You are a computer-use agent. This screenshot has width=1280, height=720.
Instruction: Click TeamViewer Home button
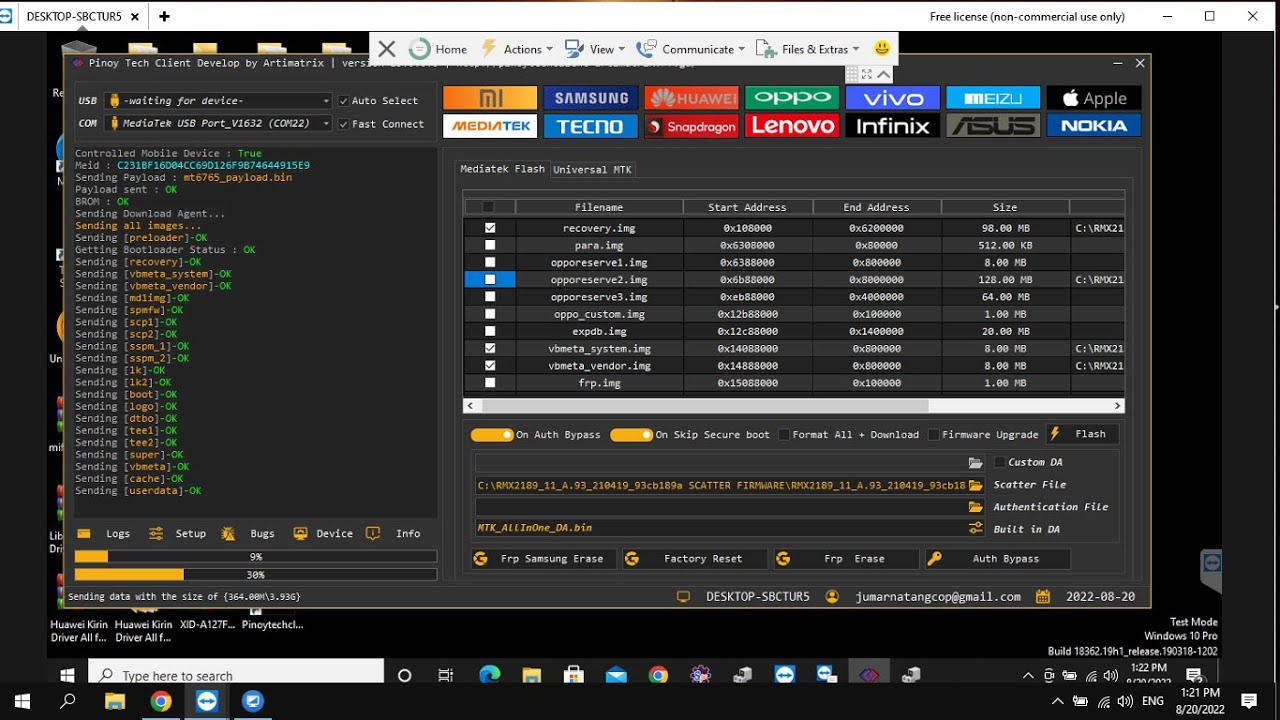tap(439, 49)
